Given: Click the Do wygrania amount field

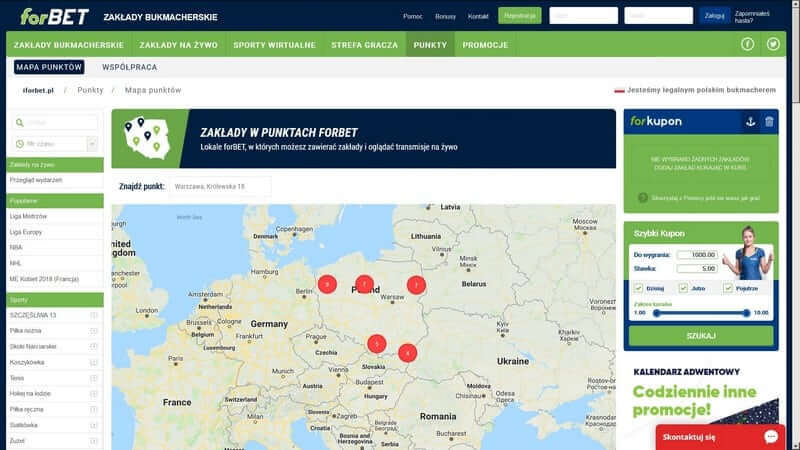Looking at the screenshot, I should (x=697, y=255).
